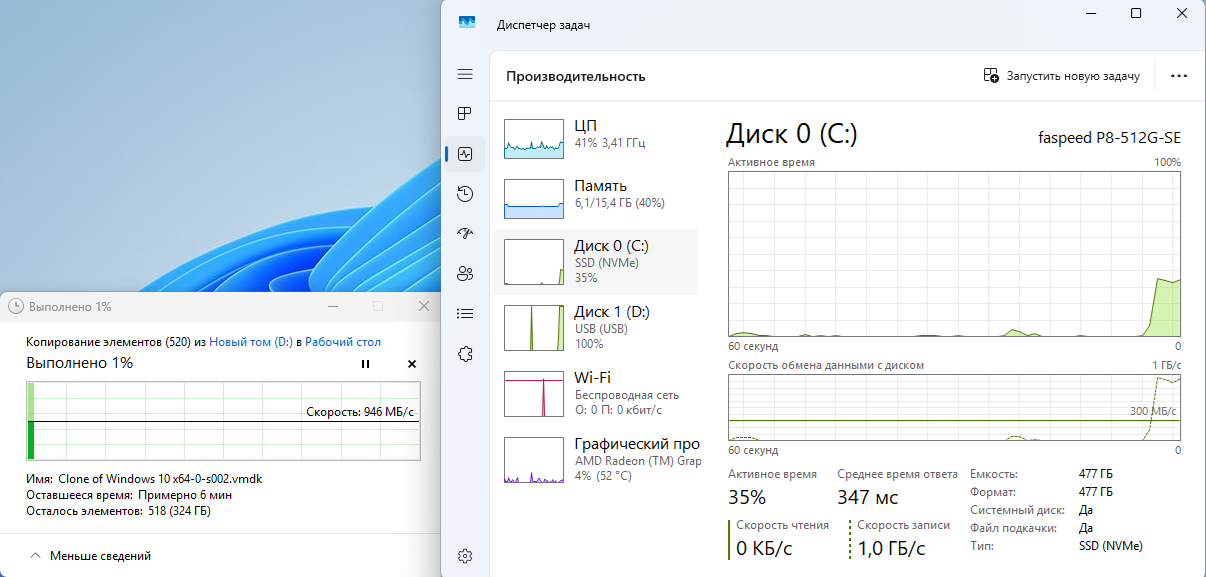Screen dimensions: 1206x577
Task: Open the Services puzzle icon
Action: click(465, 353)
